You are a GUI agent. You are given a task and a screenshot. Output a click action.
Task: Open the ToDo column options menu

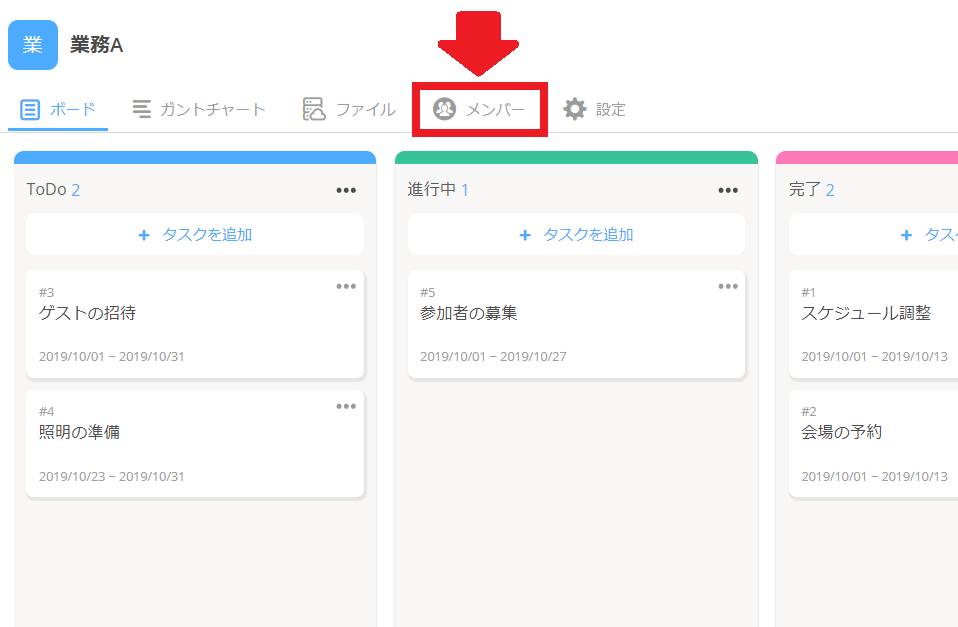[x=346, y=189]
